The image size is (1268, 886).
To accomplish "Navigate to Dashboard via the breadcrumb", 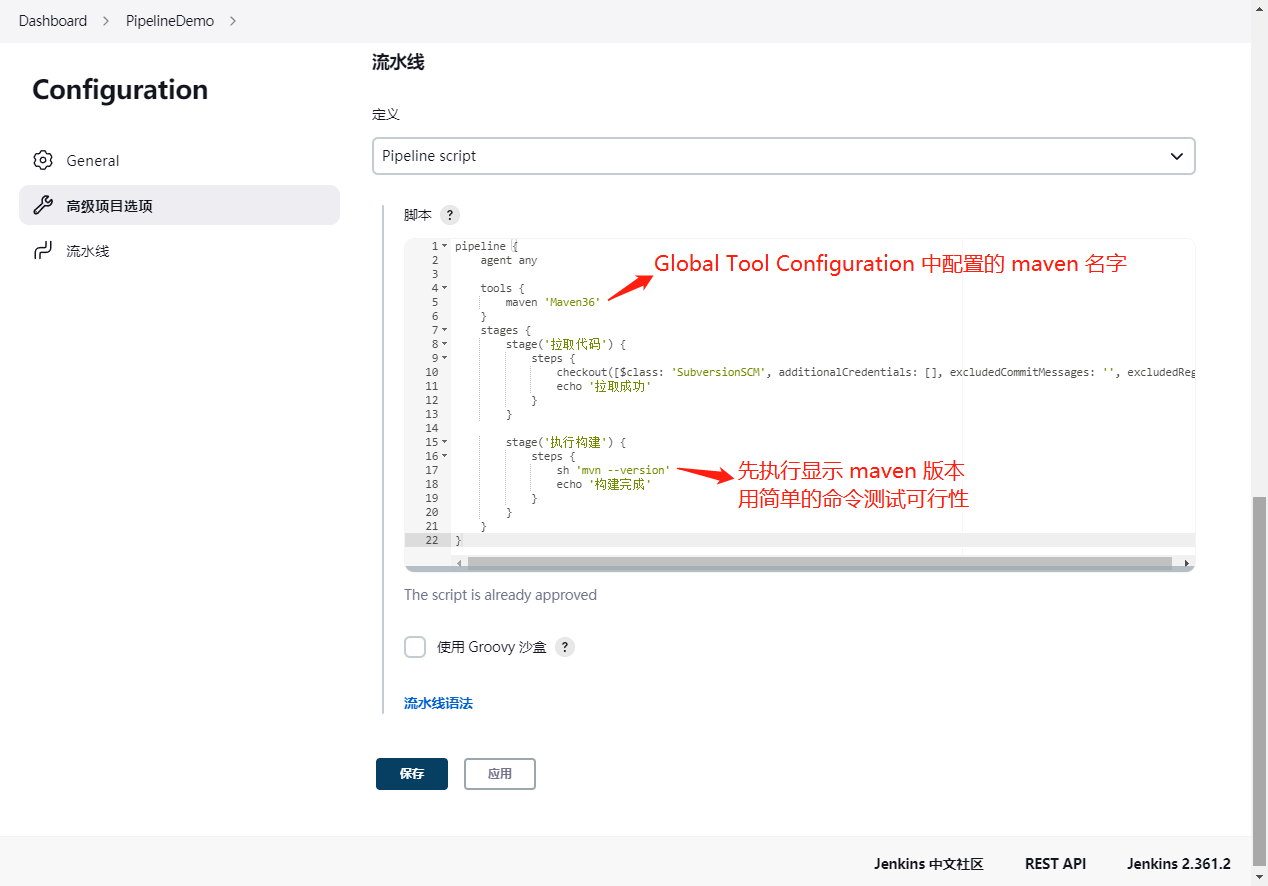I will (52, 20).
